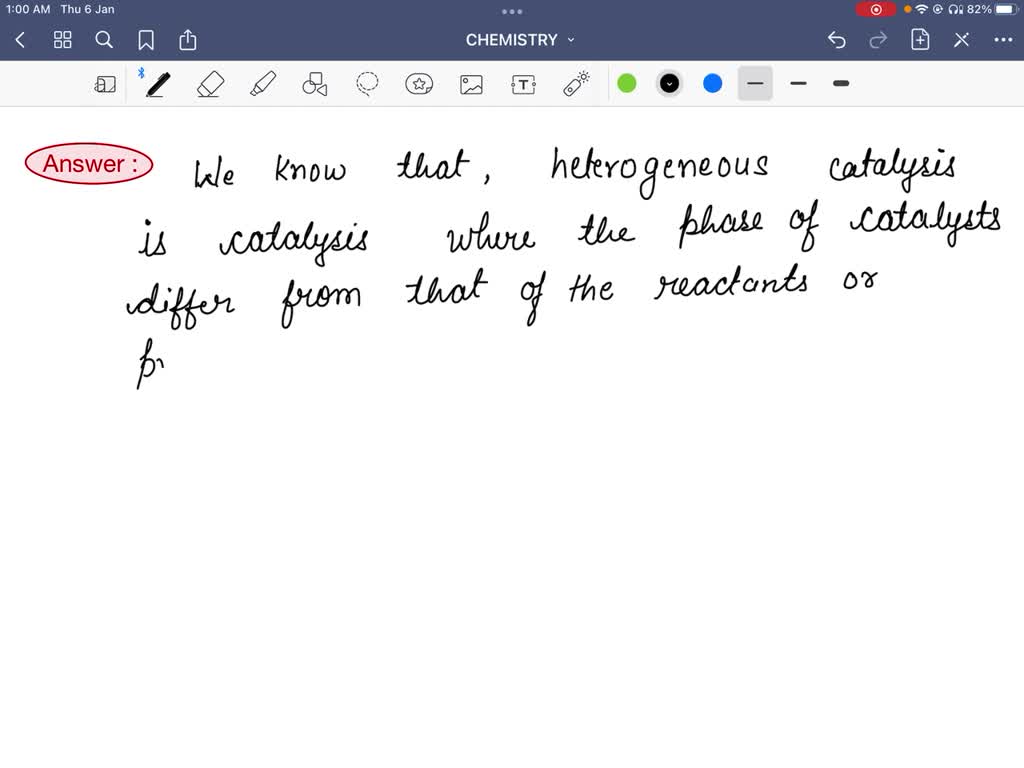
Task: Open the Stickers/Elements tool
Action: pyautogui.click(x=419, y=83)
